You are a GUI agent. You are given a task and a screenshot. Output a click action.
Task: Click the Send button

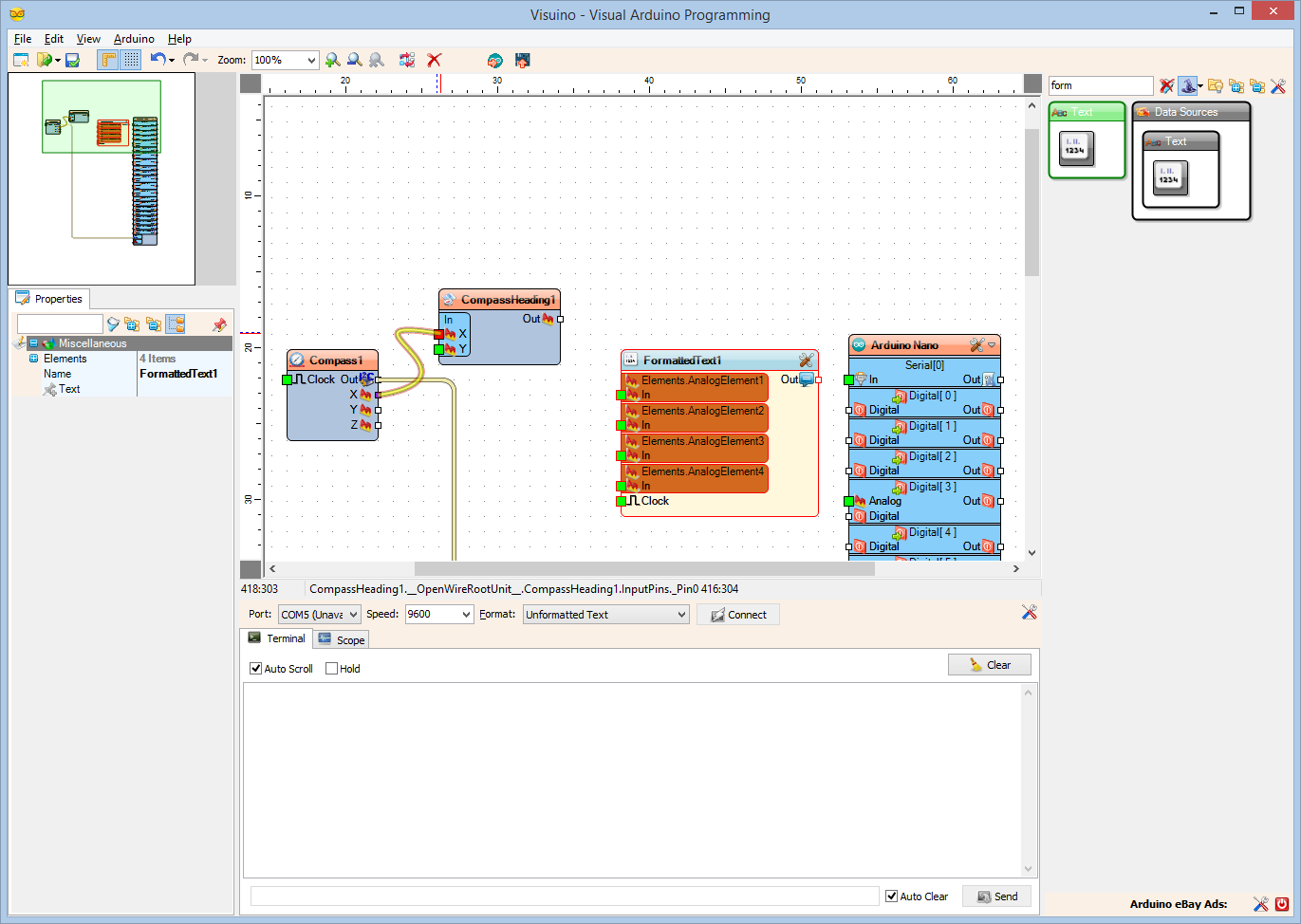(996, 896)
